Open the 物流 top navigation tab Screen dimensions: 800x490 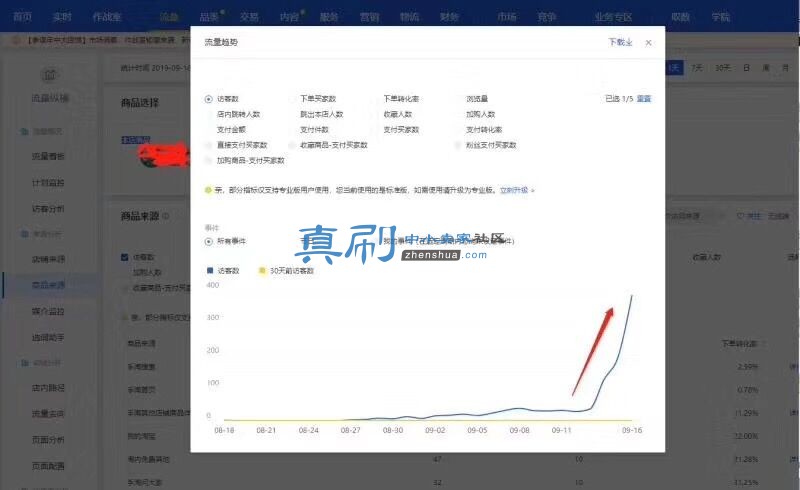(409, 17)
